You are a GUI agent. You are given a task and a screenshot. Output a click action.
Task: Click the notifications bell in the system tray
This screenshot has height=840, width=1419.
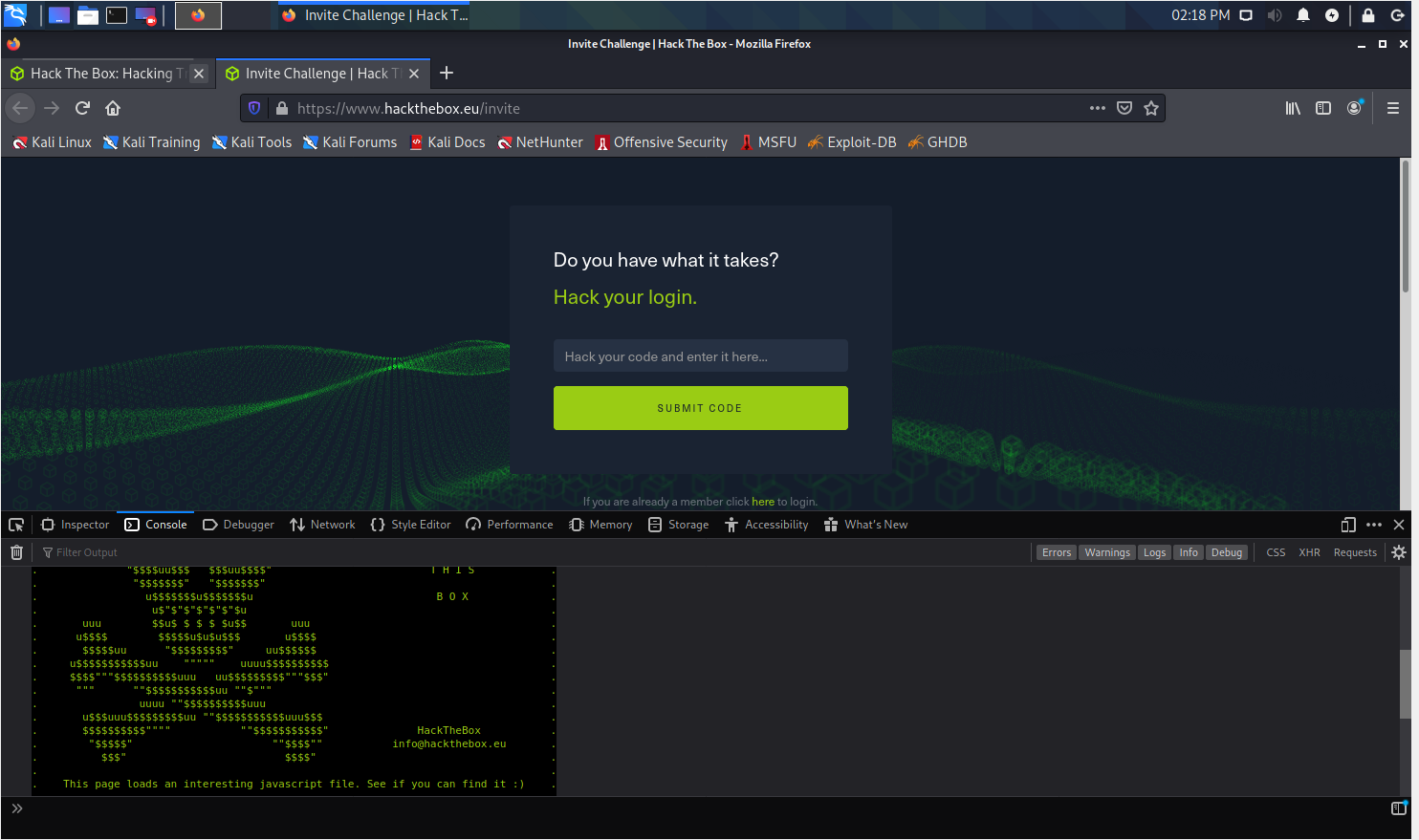click(1303, 15)
